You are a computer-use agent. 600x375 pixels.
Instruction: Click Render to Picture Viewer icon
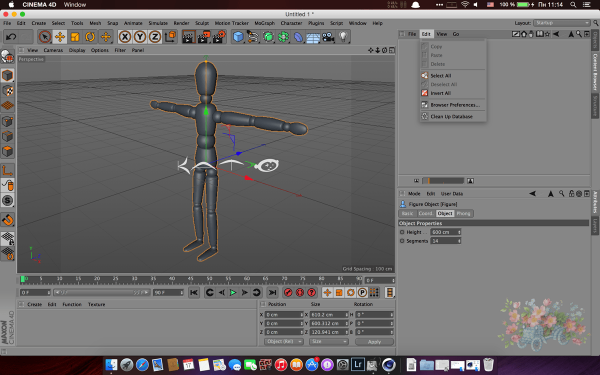pyautogui.click(x=203, y=37)
